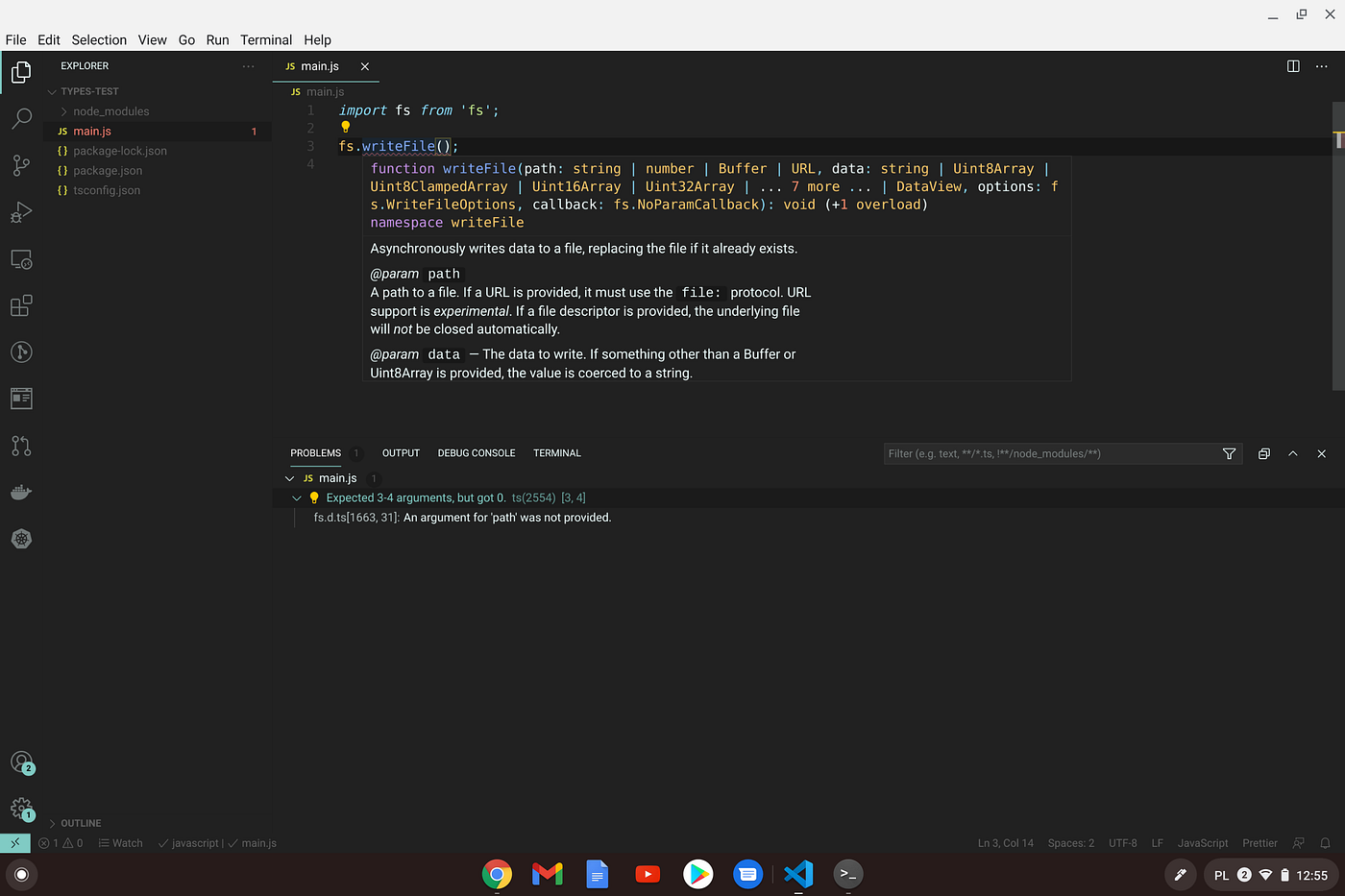Open the Docker sidebar view

21,492
